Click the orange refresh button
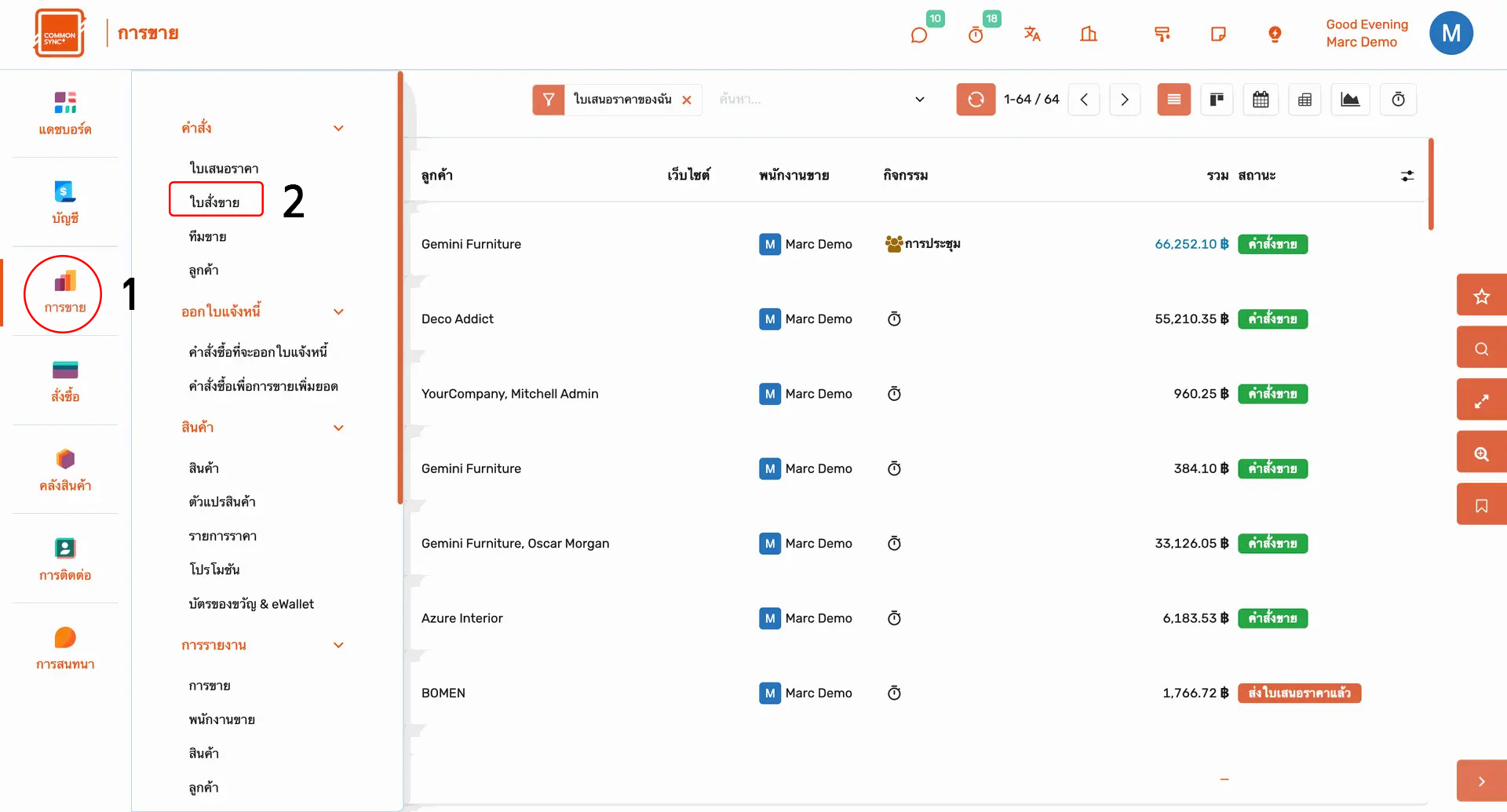 [x=976, y=100]
